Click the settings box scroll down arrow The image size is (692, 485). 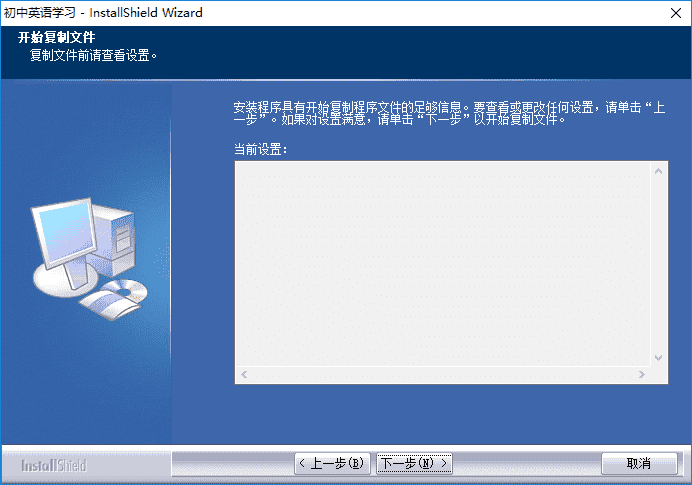coord(658,357)
